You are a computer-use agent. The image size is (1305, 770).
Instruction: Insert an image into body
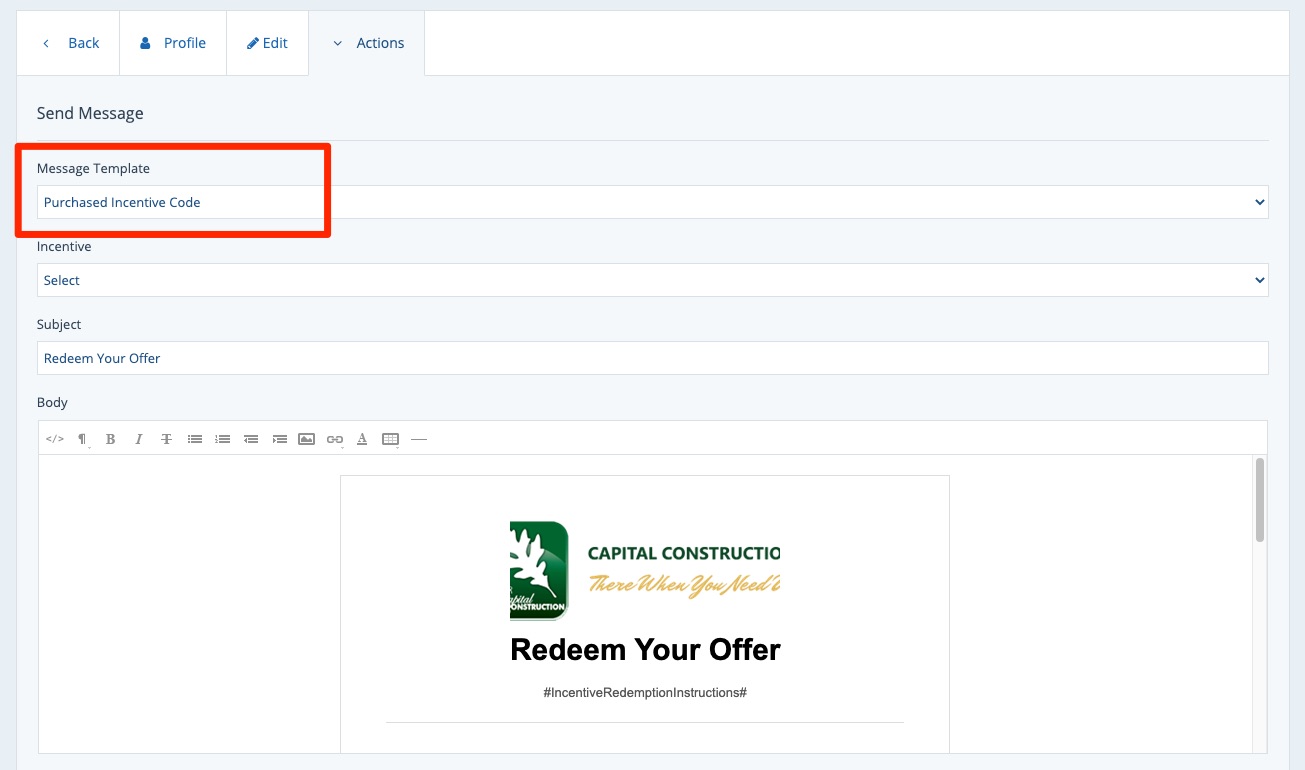click(x=307, y=439)
